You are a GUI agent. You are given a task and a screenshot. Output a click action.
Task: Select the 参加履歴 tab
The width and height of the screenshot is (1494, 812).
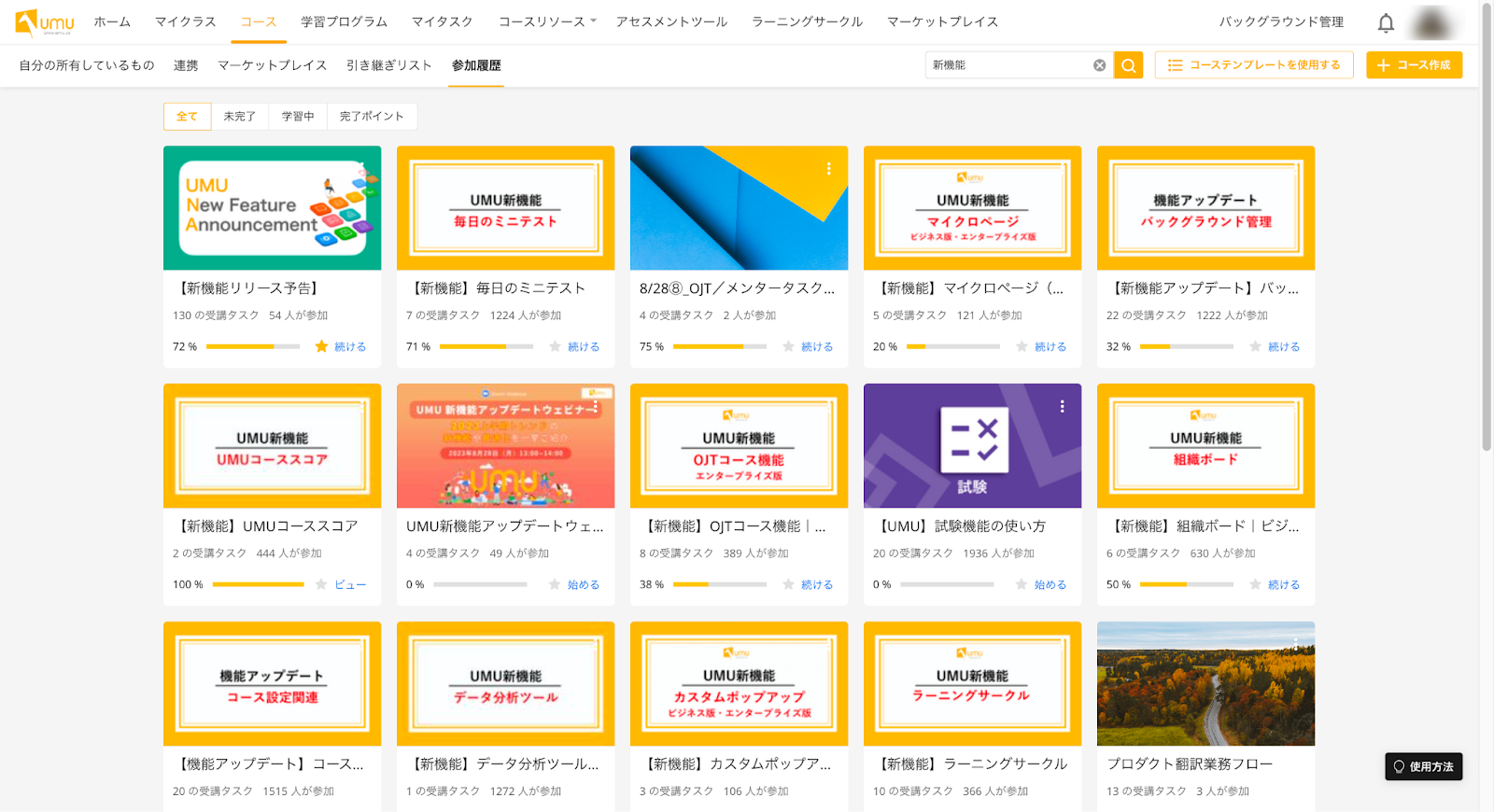pyautogui.click(x=476, y=65)
